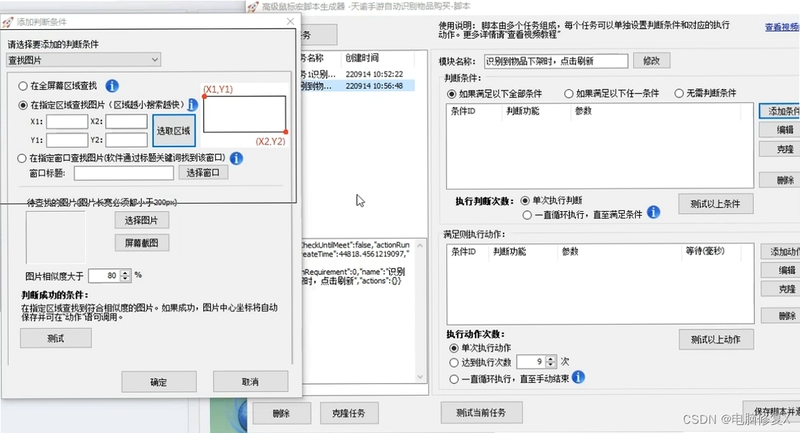Click the 屏幕截图 button

click(x=142, y=243)
